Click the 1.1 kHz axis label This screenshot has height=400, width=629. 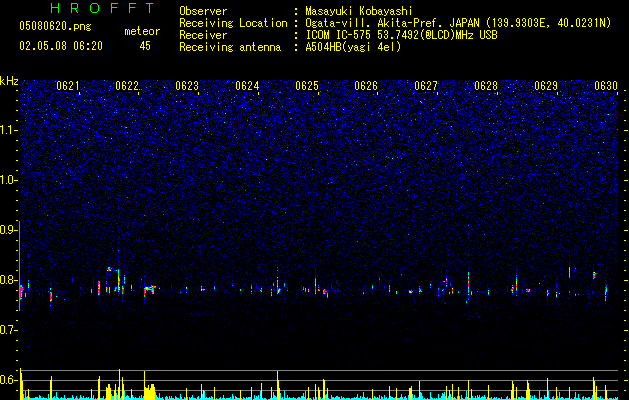coord(9,130)
